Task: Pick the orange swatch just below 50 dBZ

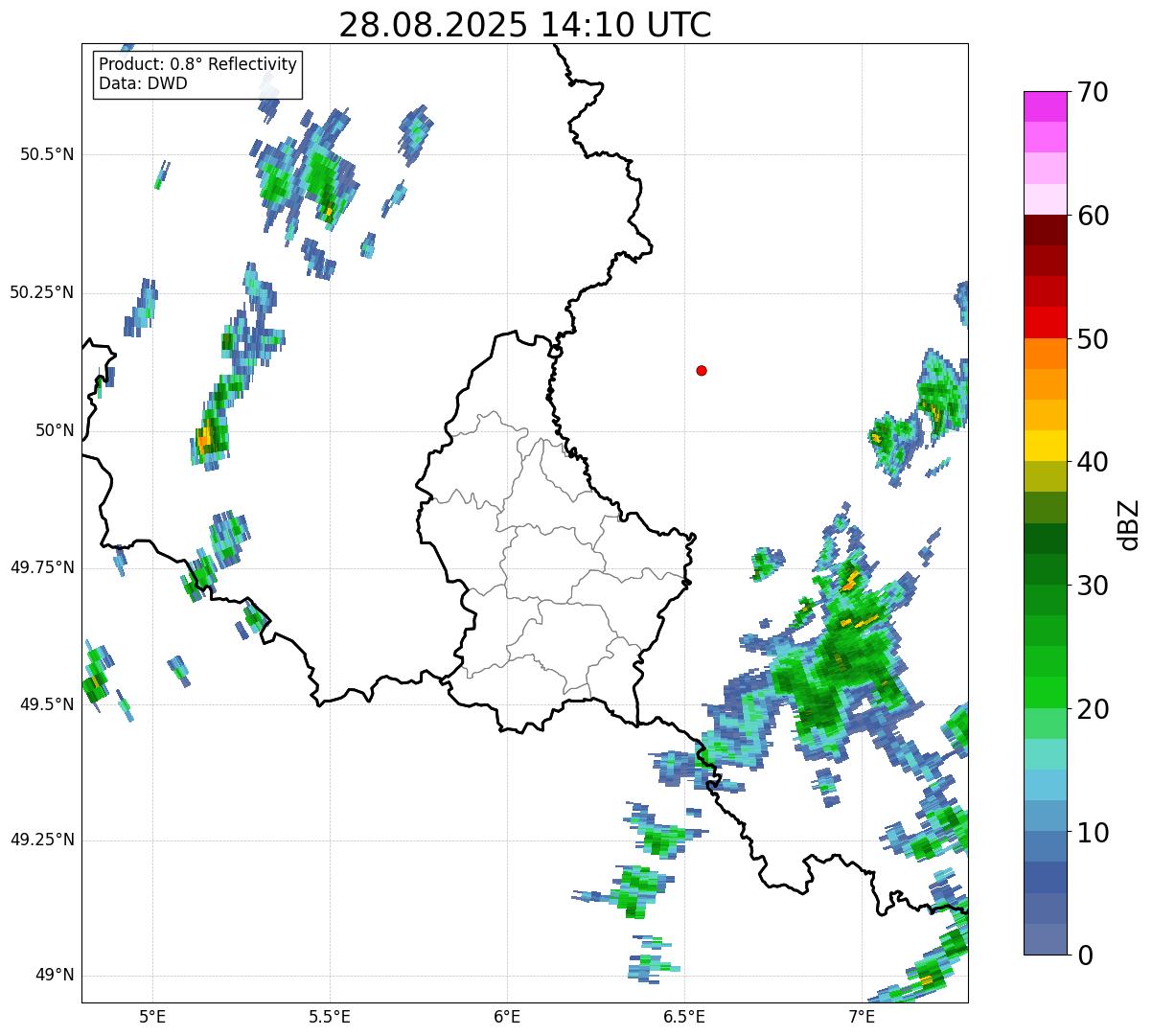Action: click(1046, 353)
